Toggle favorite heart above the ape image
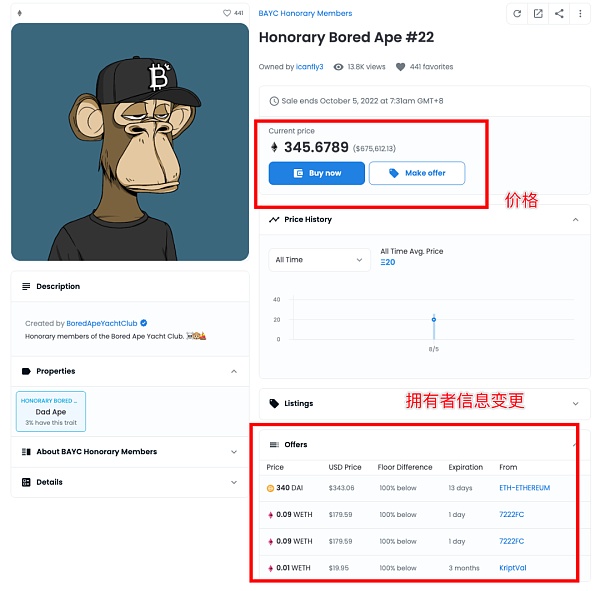This screenshot has height=591, width=600. [227, 13]
